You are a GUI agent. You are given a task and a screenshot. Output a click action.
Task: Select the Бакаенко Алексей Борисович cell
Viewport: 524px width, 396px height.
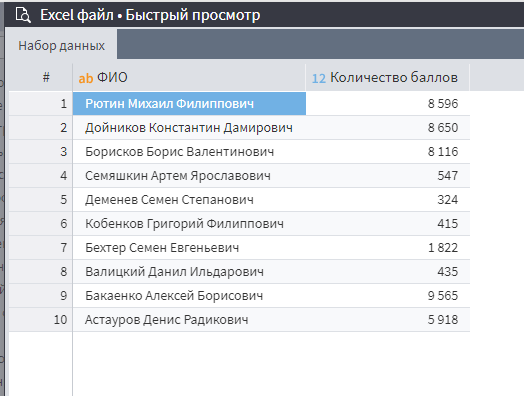click(189, 296)
